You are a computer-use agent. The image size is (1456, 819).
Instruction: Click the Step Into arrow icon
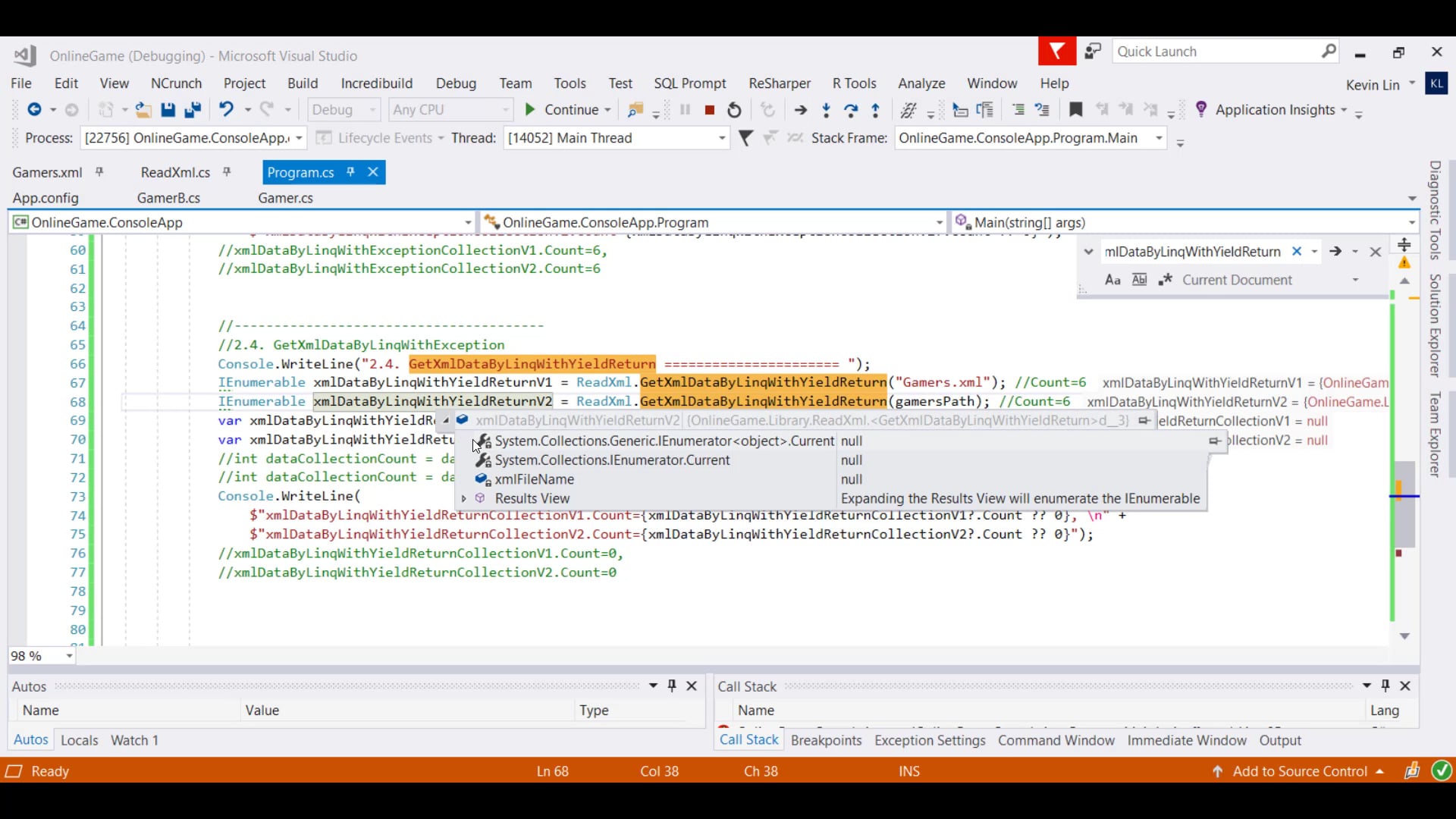(826, 110)
